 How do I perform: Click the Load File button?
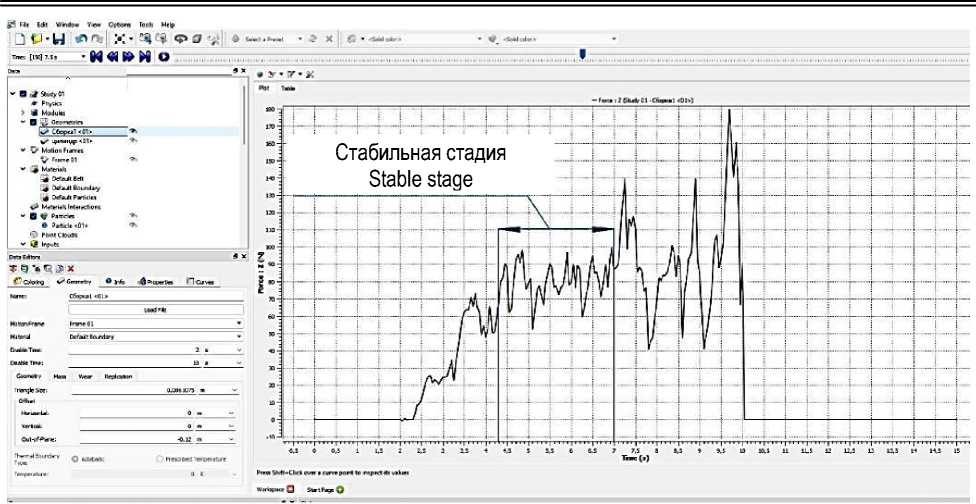156,309
